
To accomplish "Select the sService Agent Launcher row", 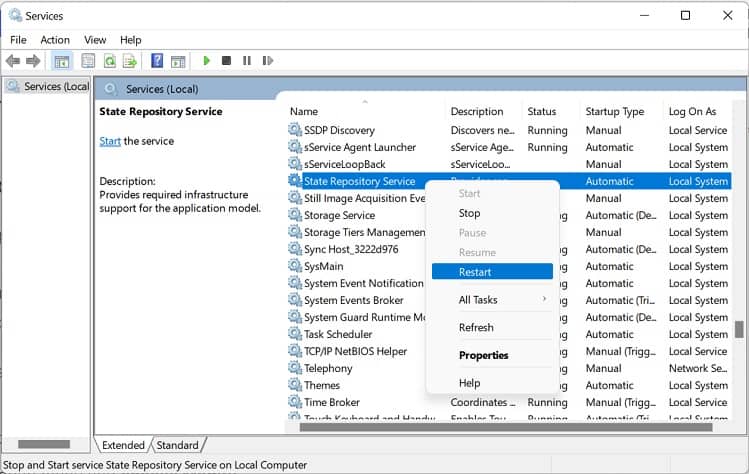I will click(509, 147).
